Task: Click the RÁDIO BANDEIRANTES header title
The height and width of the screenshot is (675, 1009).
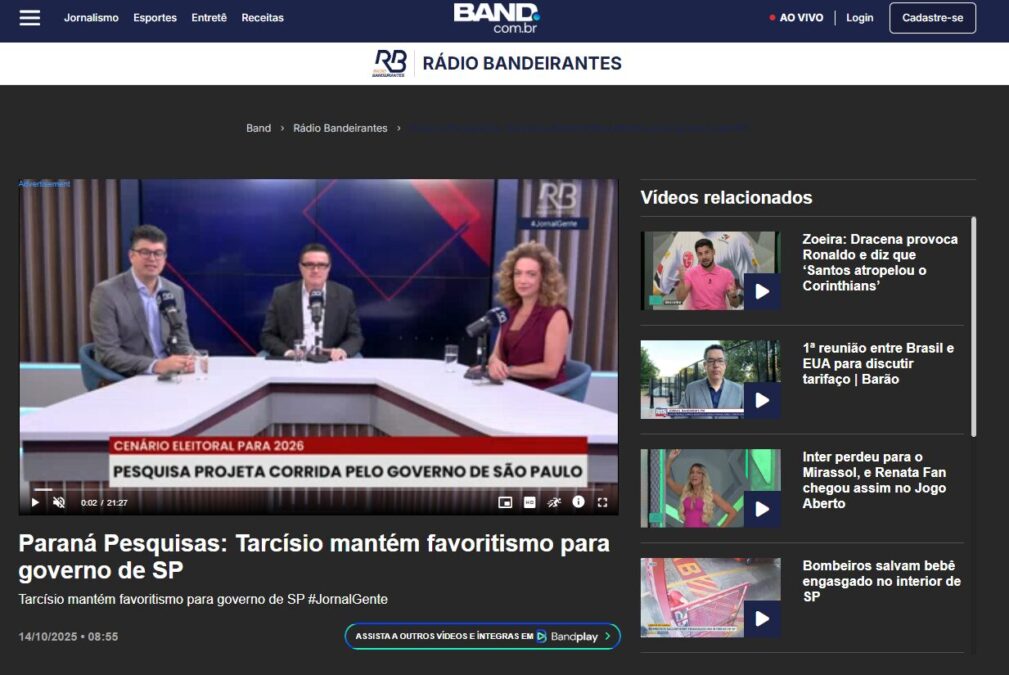Action: pyautogui.click(x=522, y=64)
